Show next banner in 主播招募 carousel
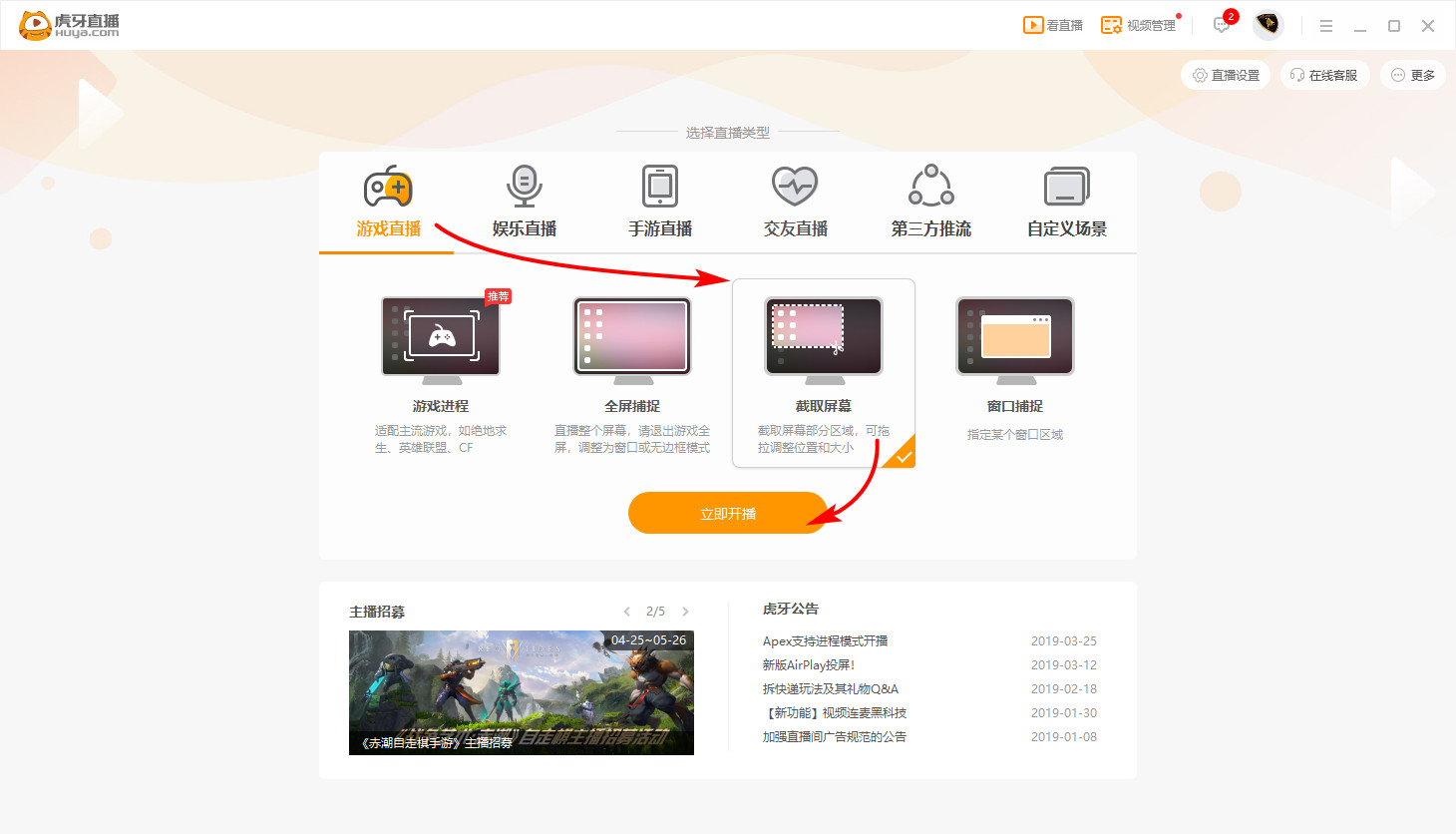Image resolution: width=1456 pixels, height=834 pixels. coord(685,612)
